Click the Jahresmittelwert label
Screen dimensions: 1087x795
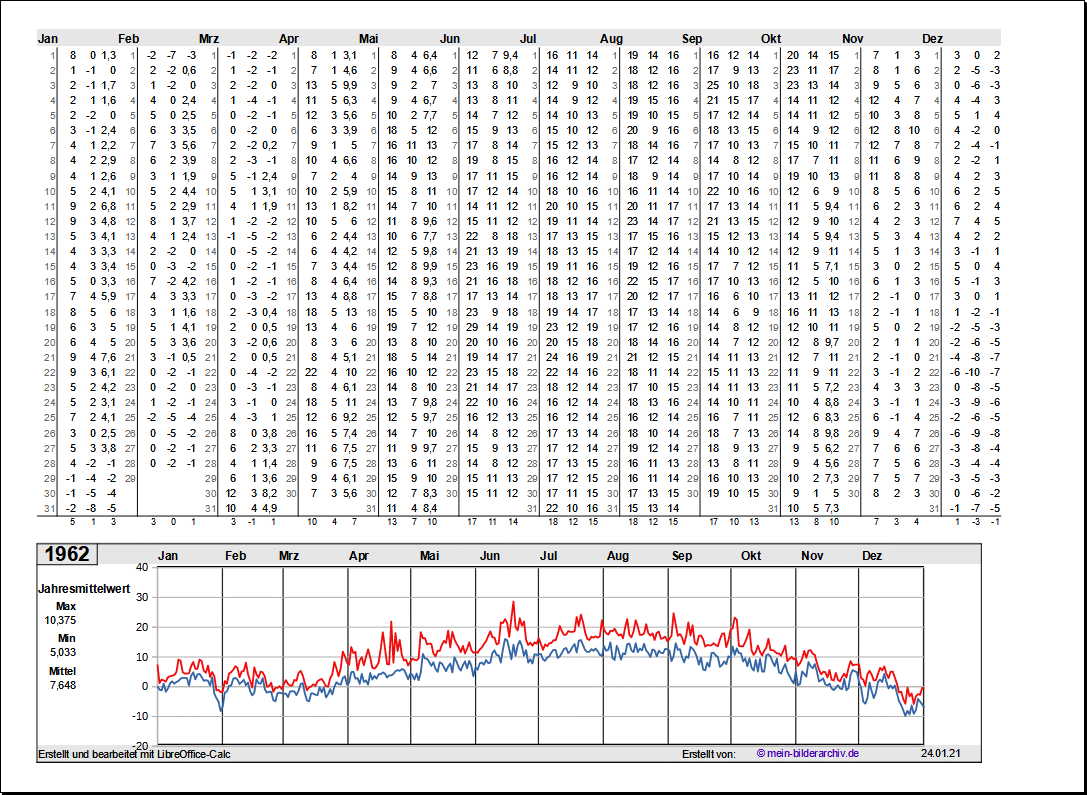coord(81,589)
